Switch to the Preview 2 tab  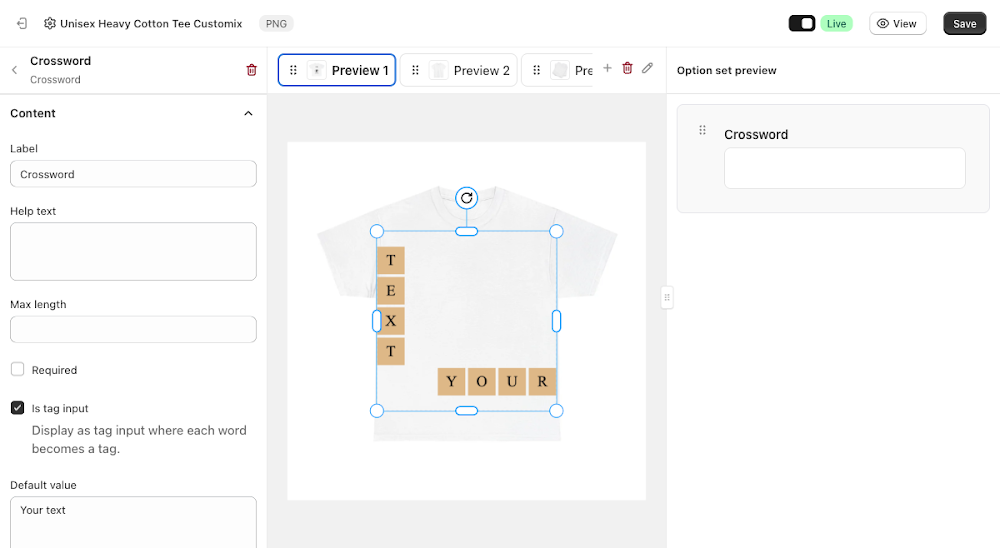459,70
